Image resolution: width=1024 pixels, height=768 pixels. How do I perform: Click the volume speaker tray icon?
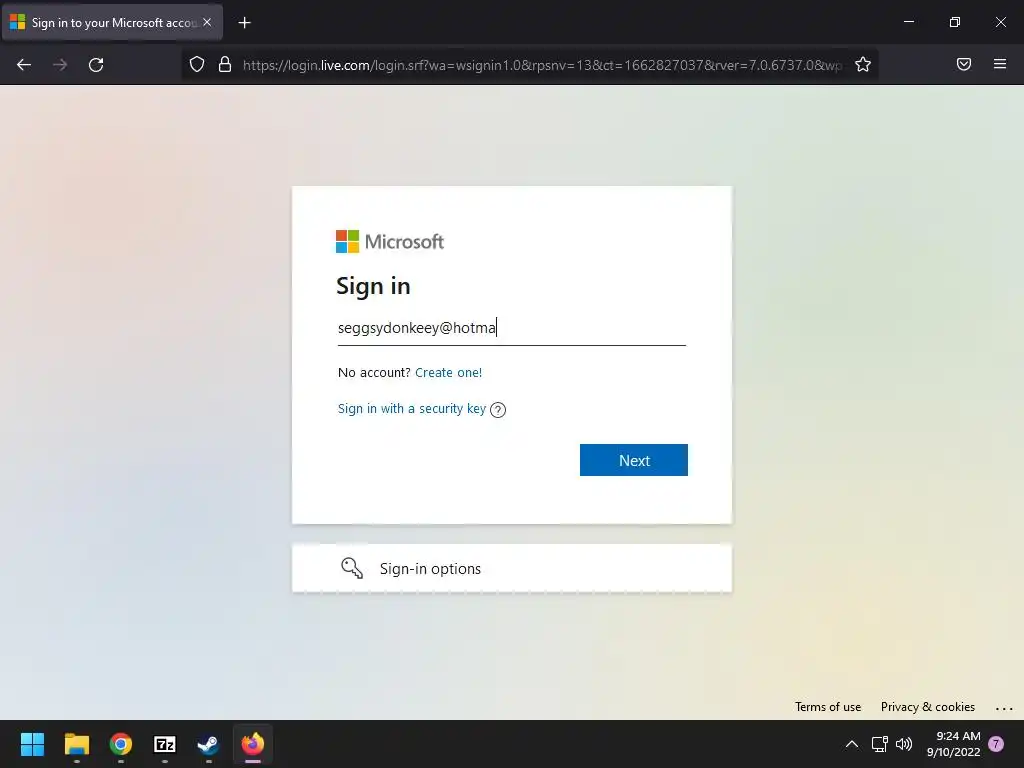[904, 744]
